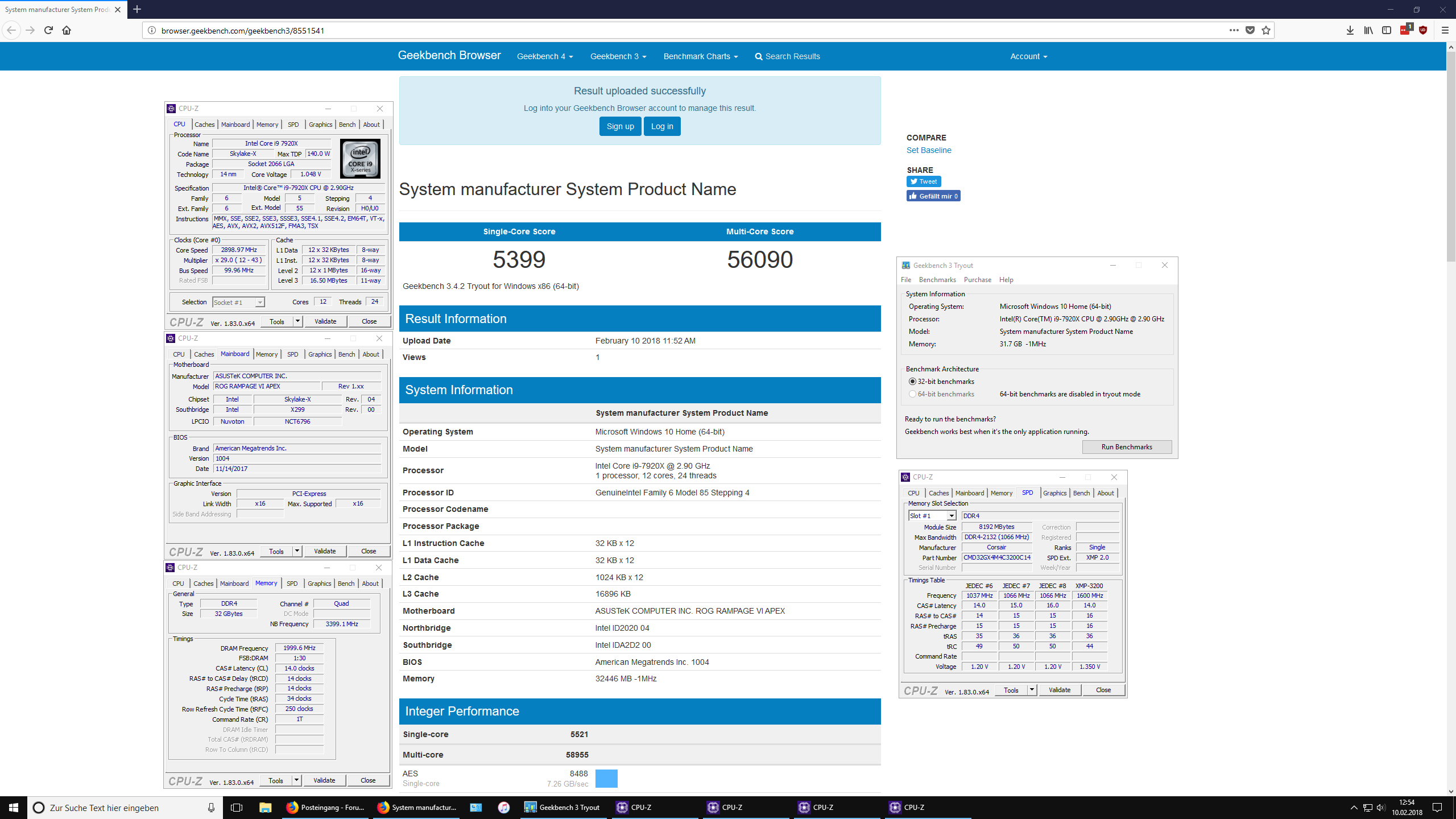Open Windows app with window icon on taskbar
This screenshot has width=1456, height=819.
[476, 808]
